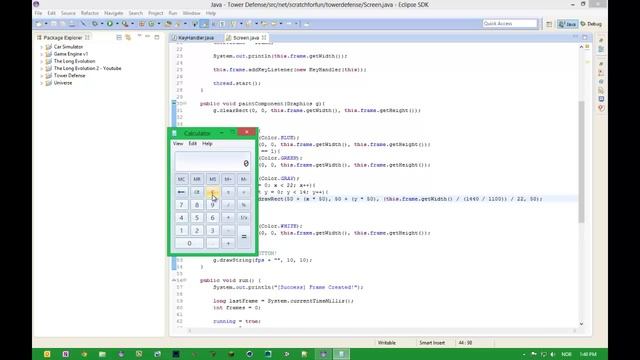
Task: Click the editor vertical scrollbar thumb
Action: pyautogui.click(x=581, y=161)
